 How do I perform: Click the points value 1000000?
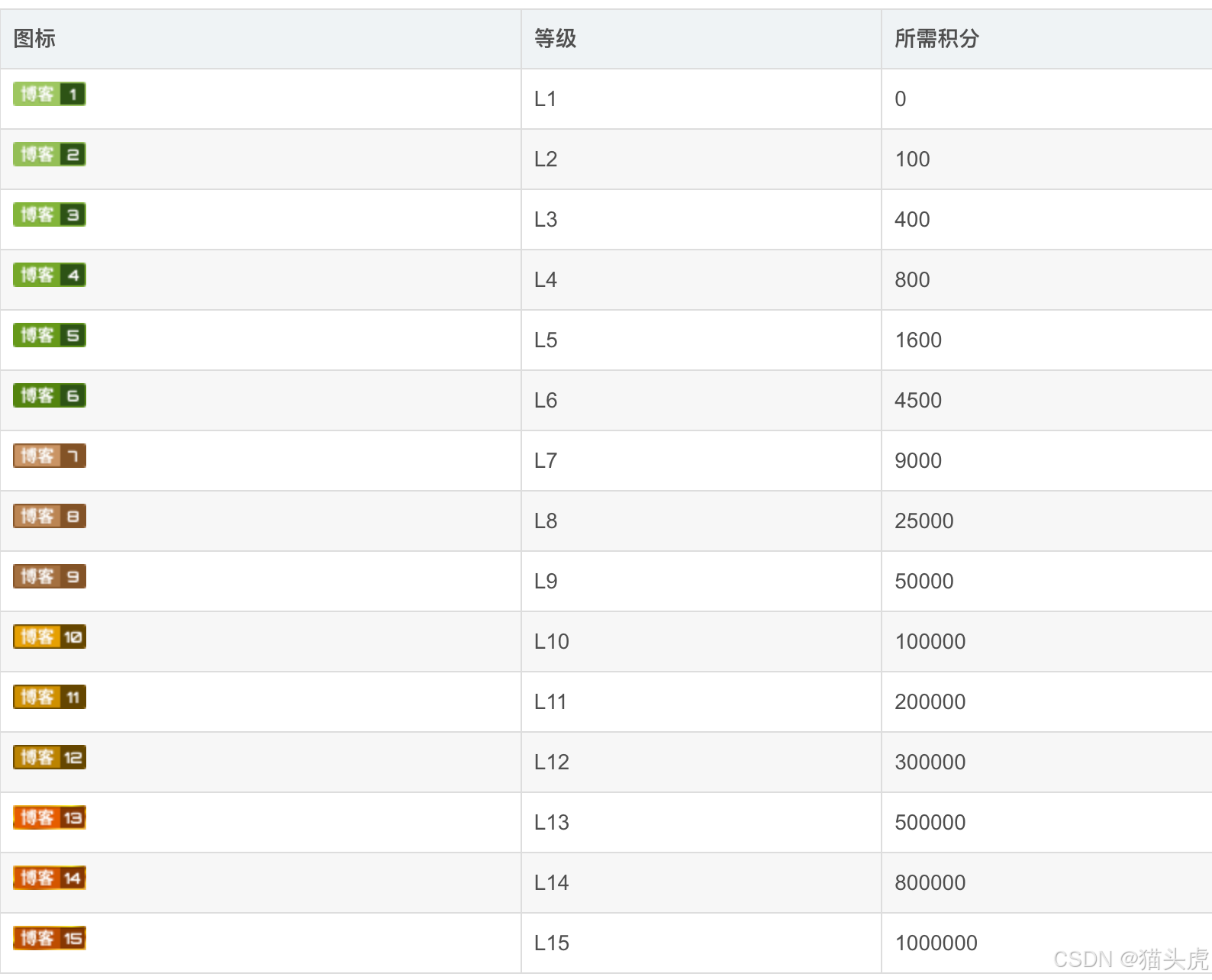tap(936, 943)
